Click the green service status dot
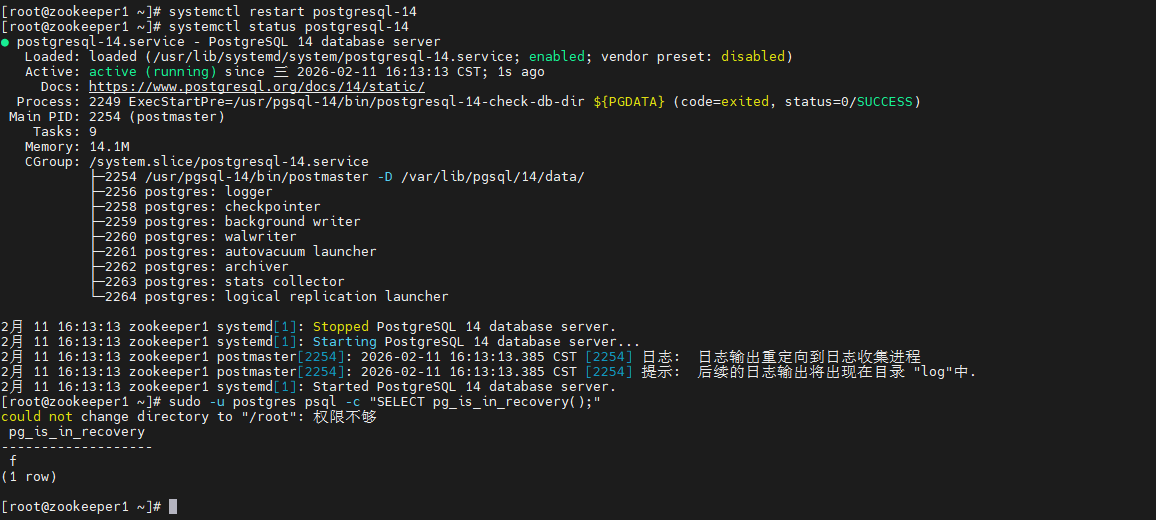 [6, 42]
